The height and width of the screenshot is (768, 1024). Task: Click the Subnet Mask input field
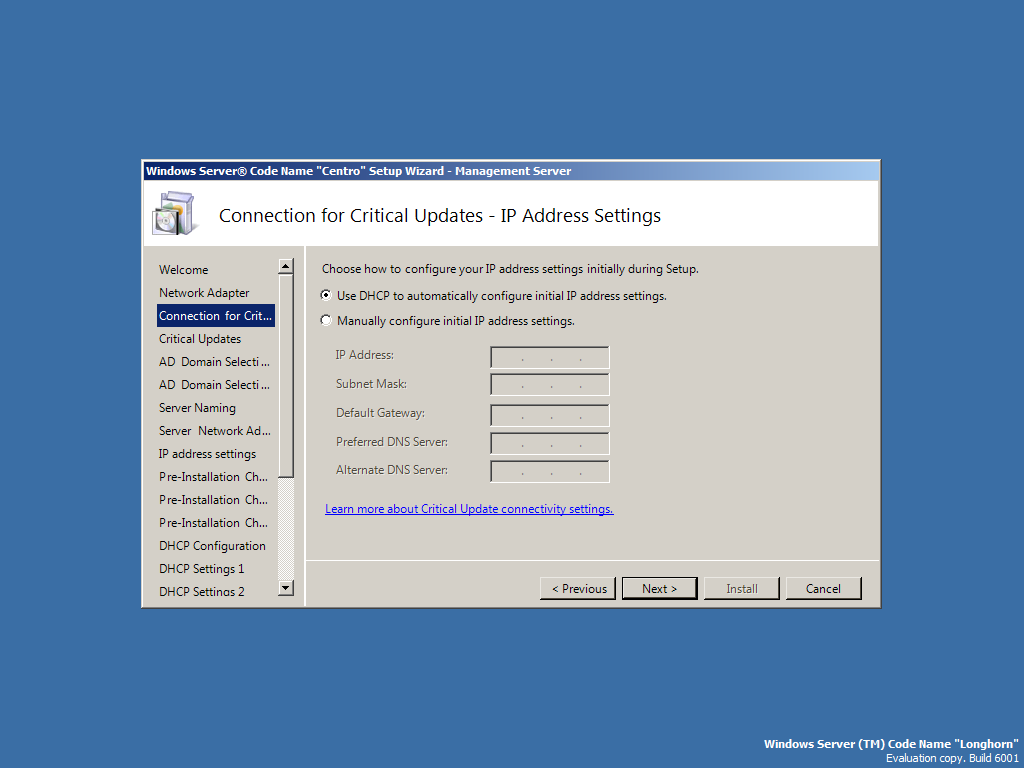point(549,385)
